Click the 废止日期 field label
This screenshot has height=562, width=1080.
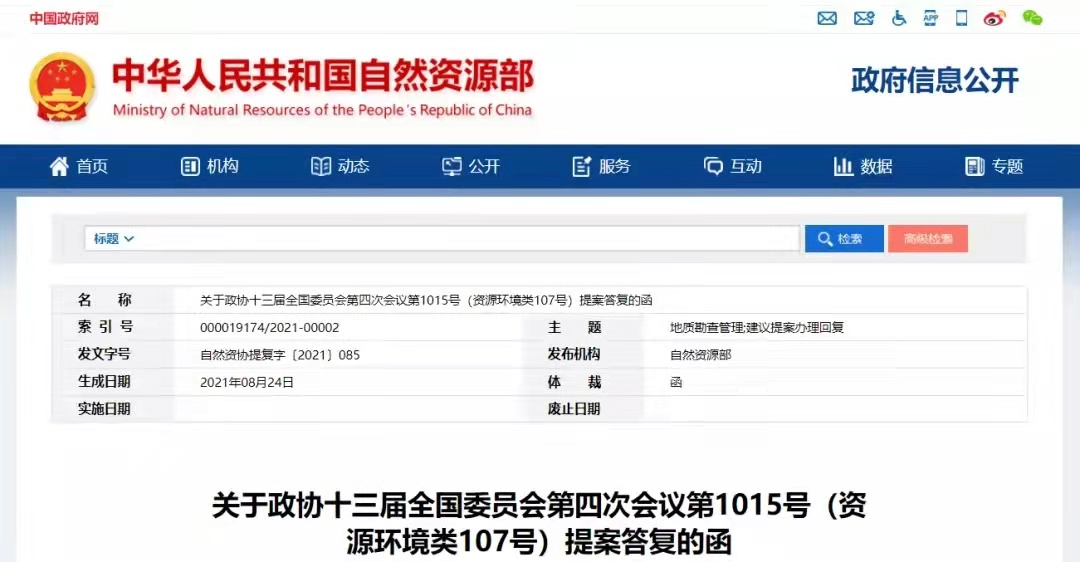click(x=574, y=409)
